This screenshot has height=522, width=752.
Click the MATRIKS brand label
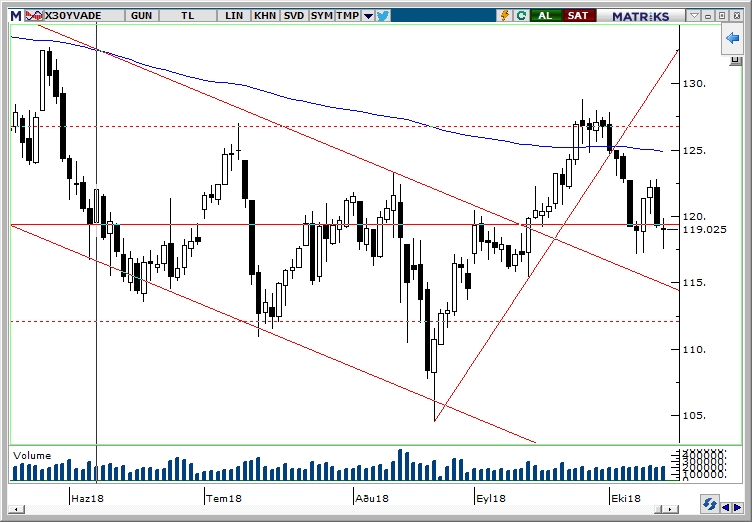pos(641,16)
